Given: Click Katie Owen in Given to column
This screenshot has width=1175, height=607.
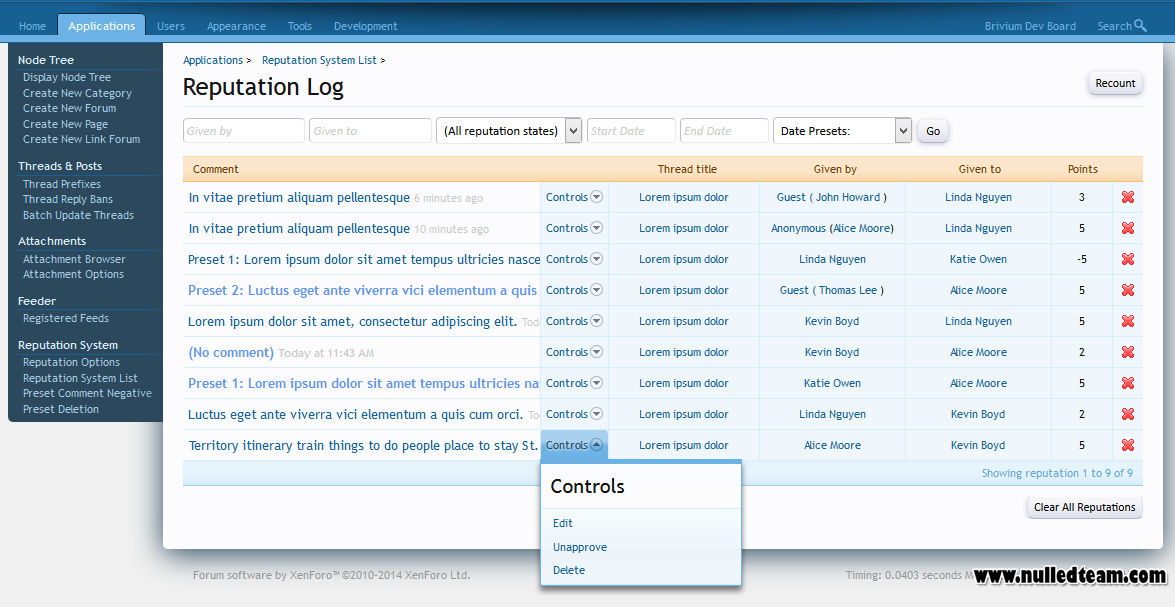Looking at the screenshot, I should pyautogui.click(x=978, y=259).
